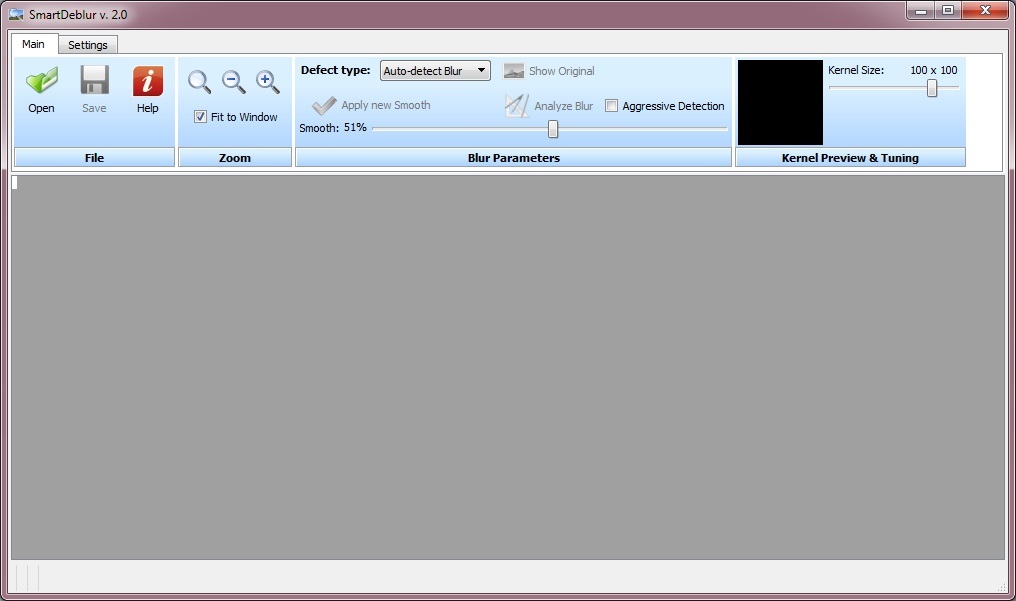The height and width of the screenshot is (601, 1016).
Task: Click the 100 x 100 kernel size value
Action: 934,70
